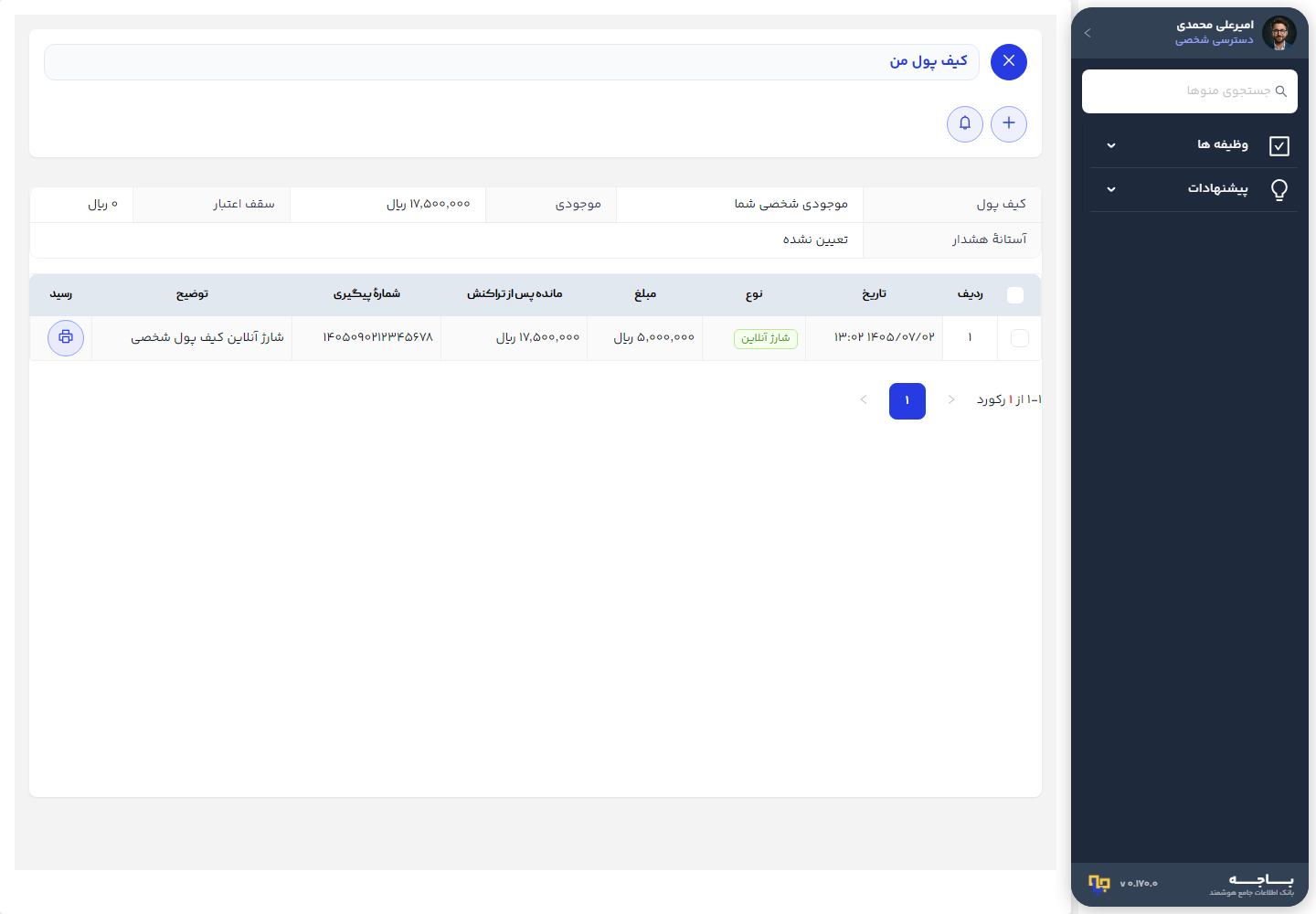1316x914 pixels.
Task: Click the تاریخ column header
Action: tap(875, 294)
